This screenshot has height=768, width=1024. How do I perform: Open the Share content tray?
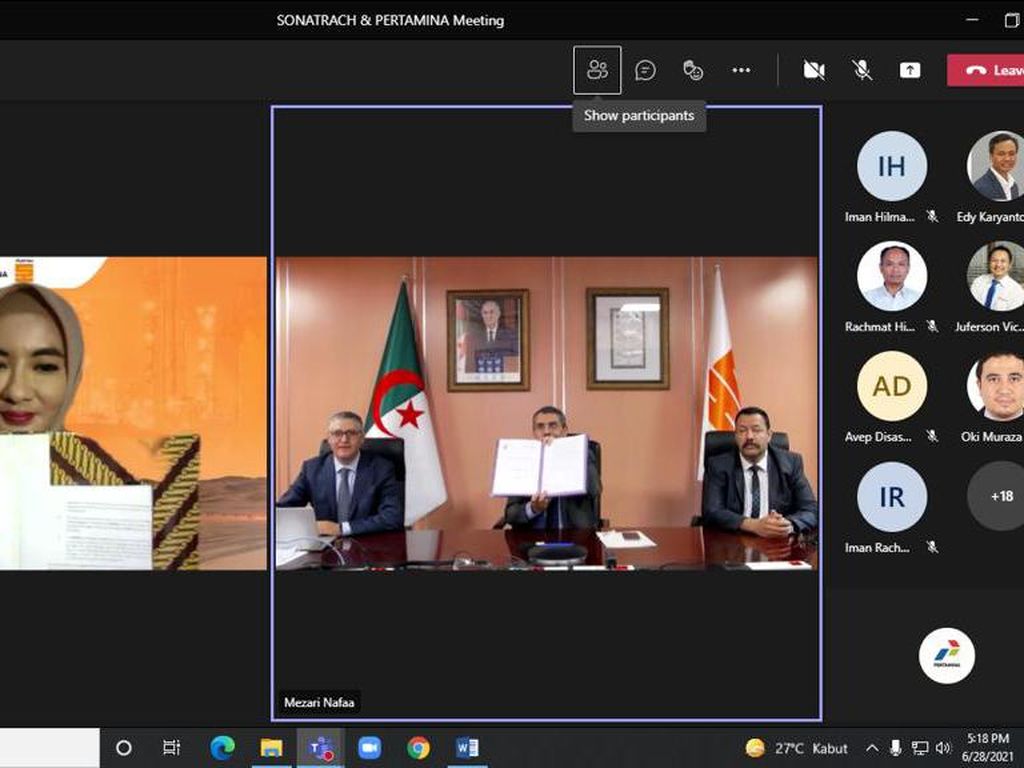pyautogui.click(x=910, y=70)
